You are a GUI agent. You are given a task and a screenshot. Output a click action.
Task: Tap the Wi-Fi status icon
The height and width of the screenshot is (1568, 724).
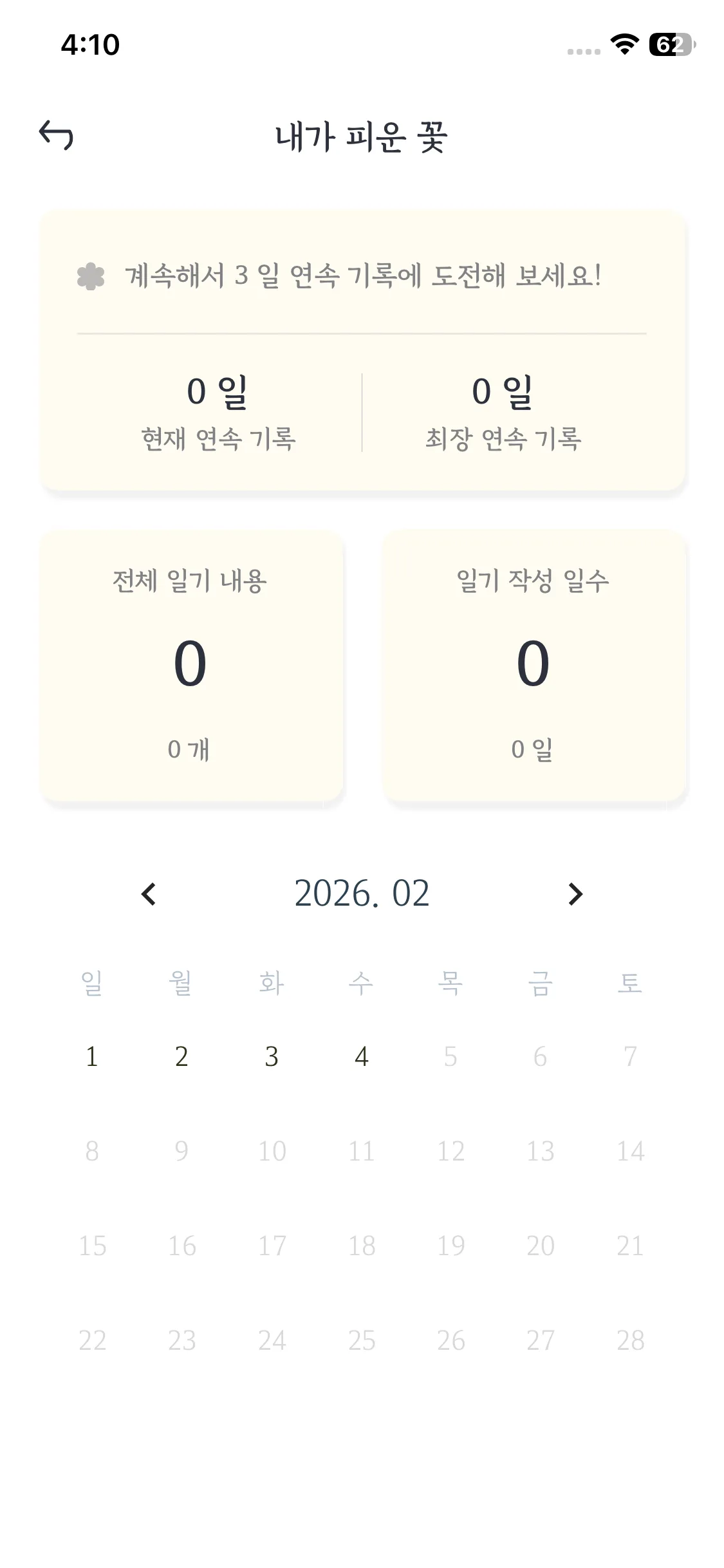click(x=624, y=44)
